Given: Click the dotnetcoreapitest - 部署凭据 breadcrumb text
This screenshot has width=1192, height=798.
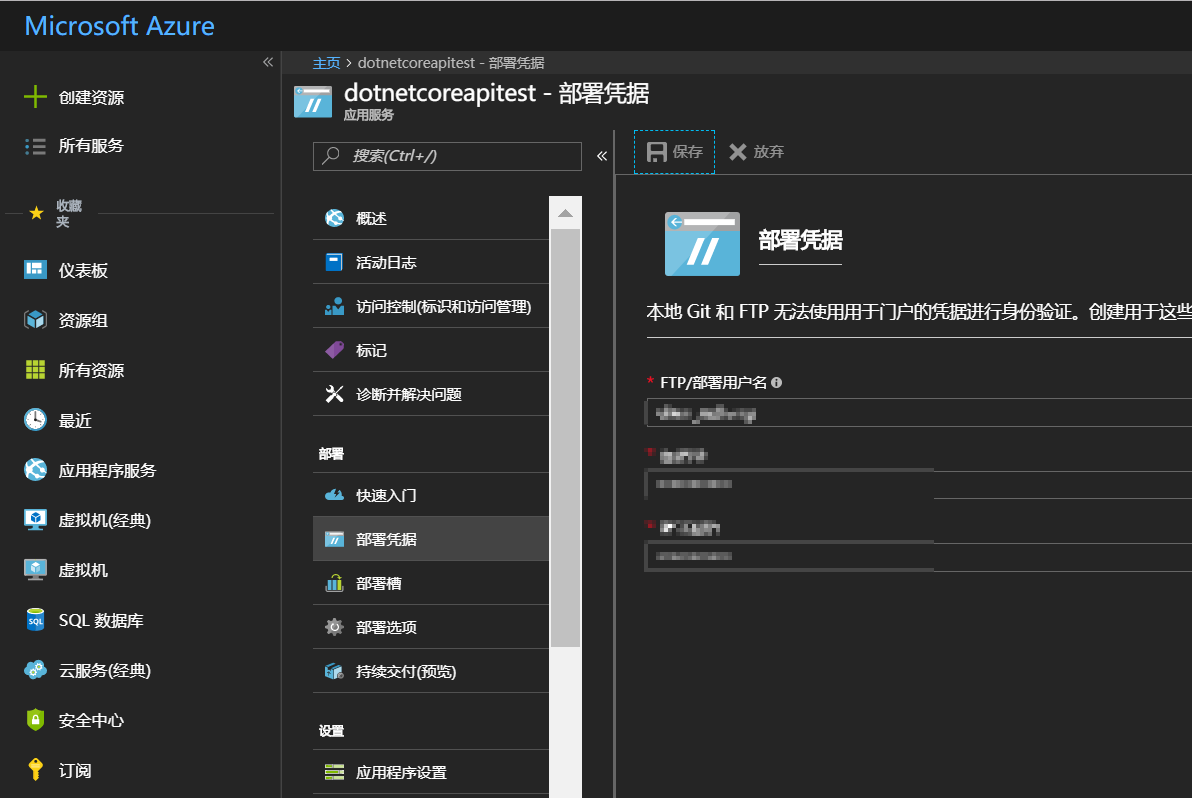Looking at the screenshot, I should [x=451, y=63].
